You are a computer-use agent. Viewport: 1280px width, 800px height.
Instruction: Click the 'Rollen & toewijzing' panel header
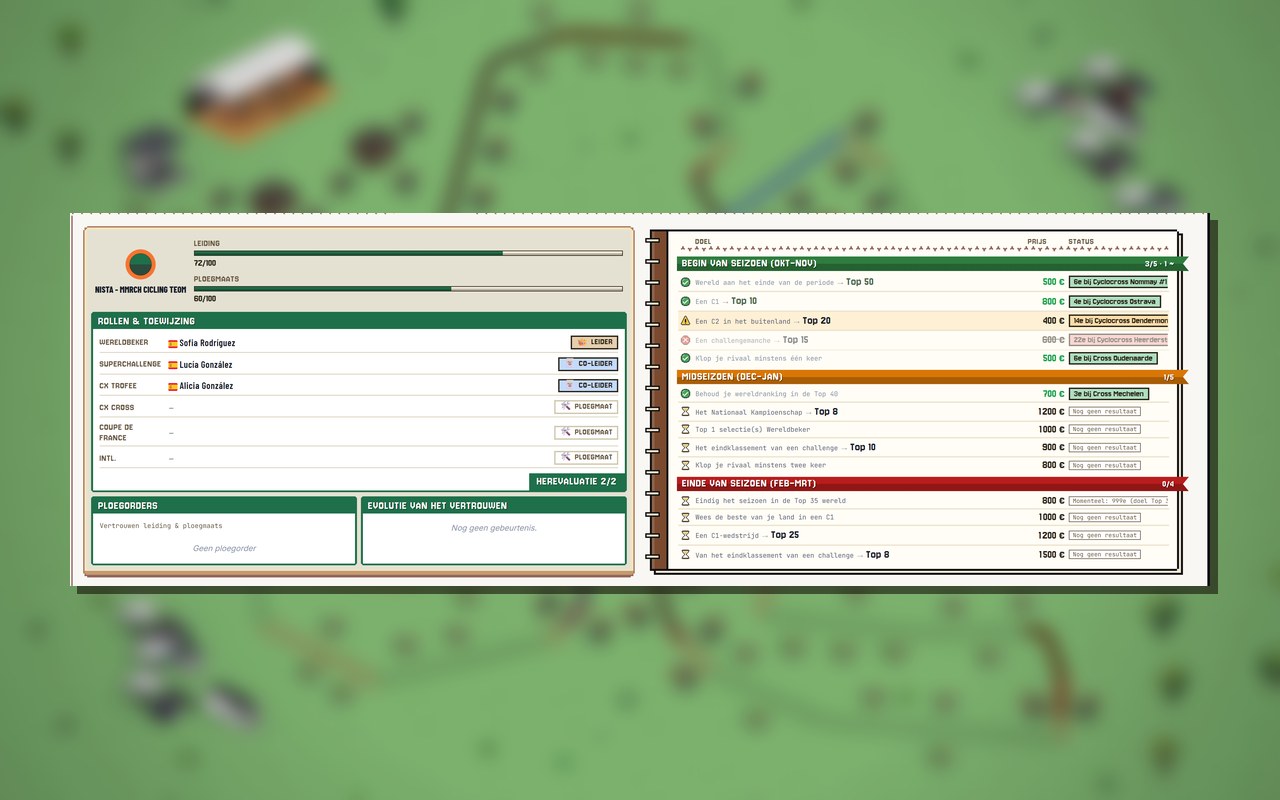tap(359, 321)
